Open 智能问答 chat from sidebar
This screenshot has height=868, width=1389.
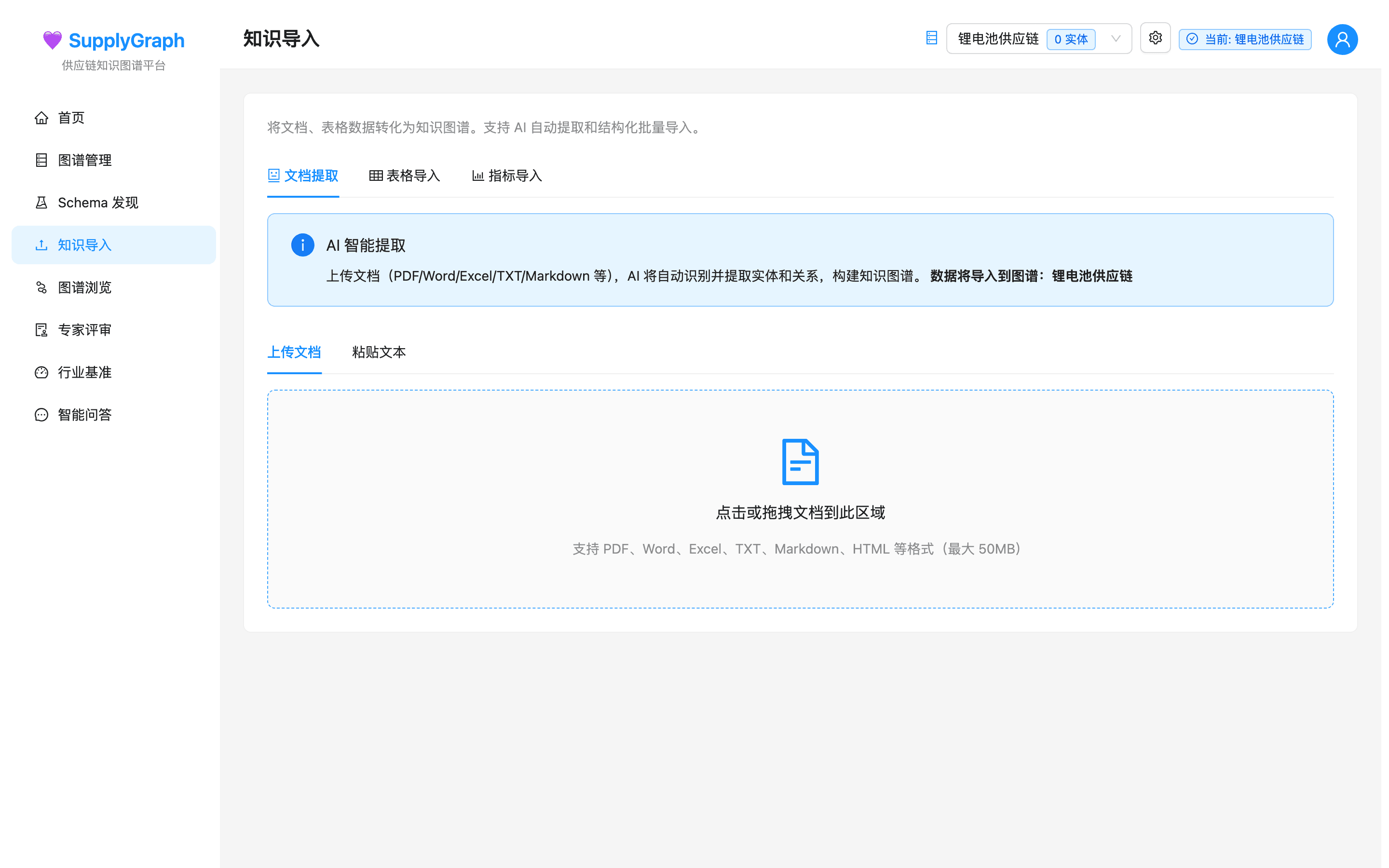[x=84, y=415]
